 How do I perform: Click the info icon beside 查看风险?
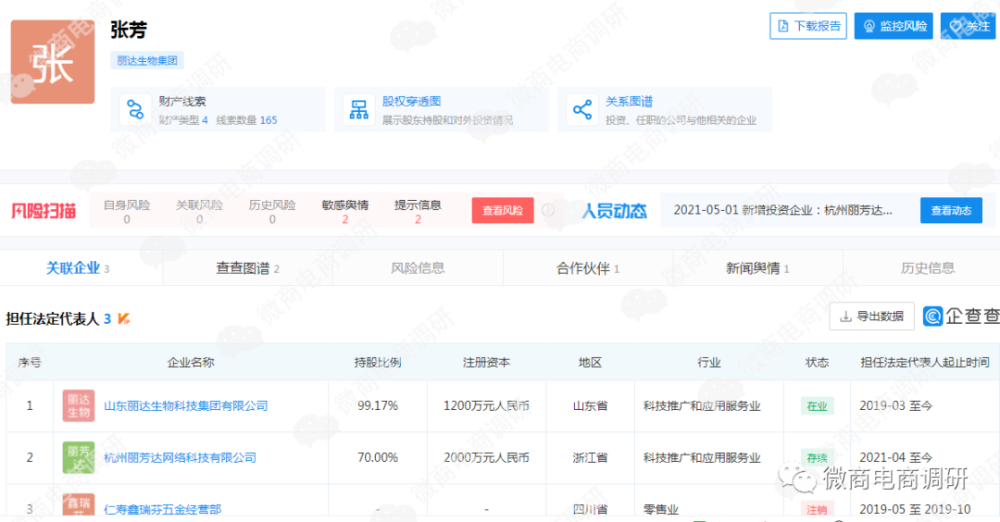(x=548, y=210)
